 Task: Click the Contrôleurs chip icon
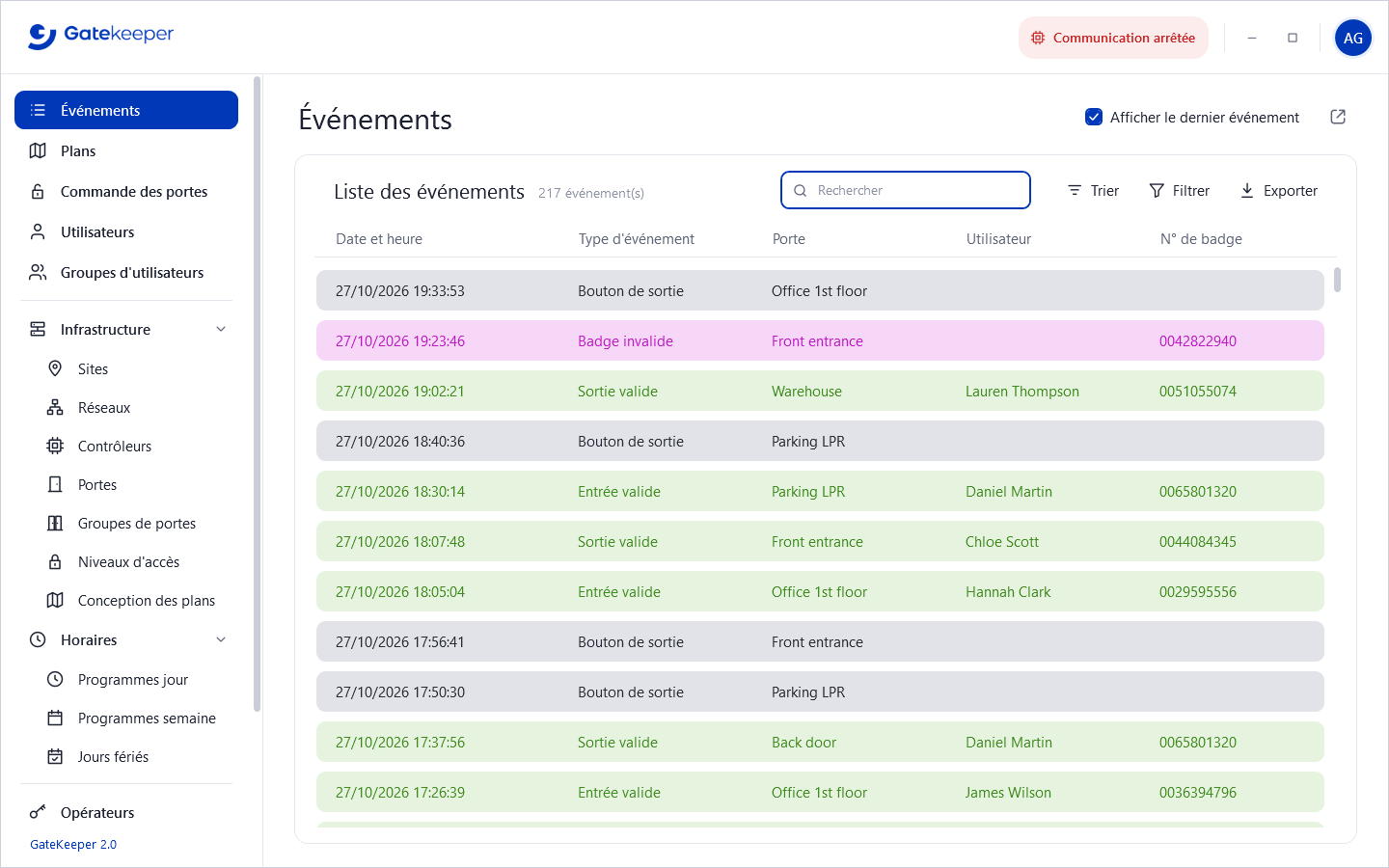55,446
